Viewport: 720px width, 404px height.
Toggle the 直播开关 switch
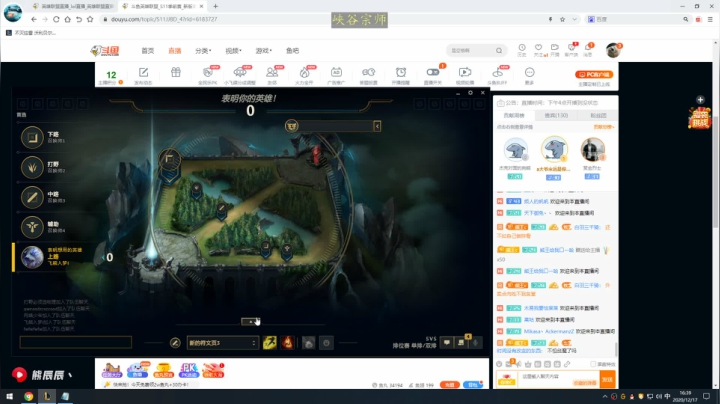click(433, 72)
